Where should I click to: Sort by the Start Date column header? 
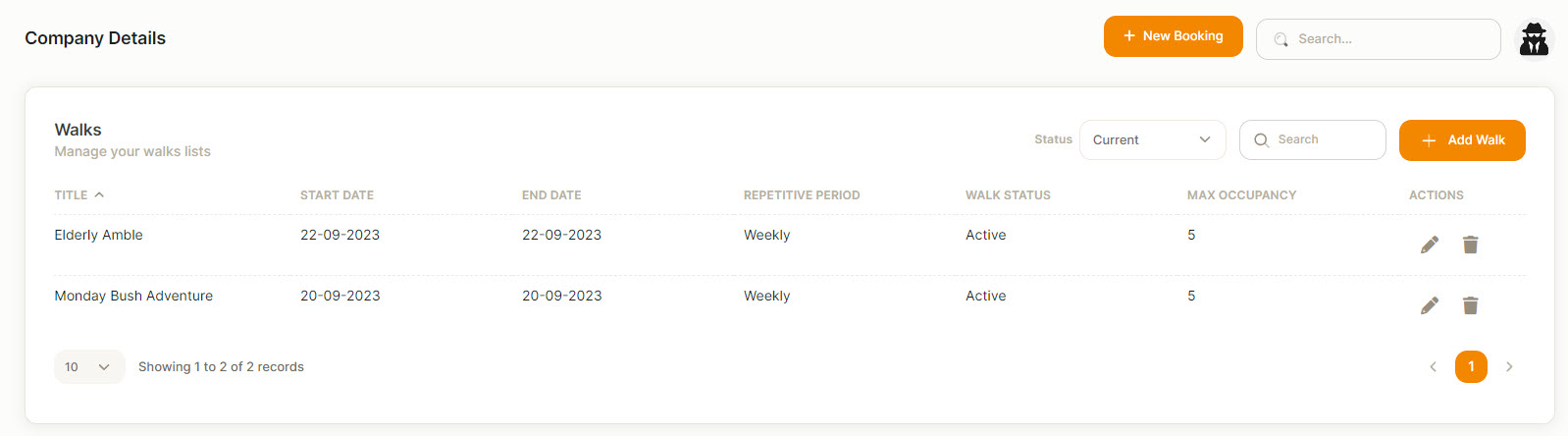(x=337, y=195)
